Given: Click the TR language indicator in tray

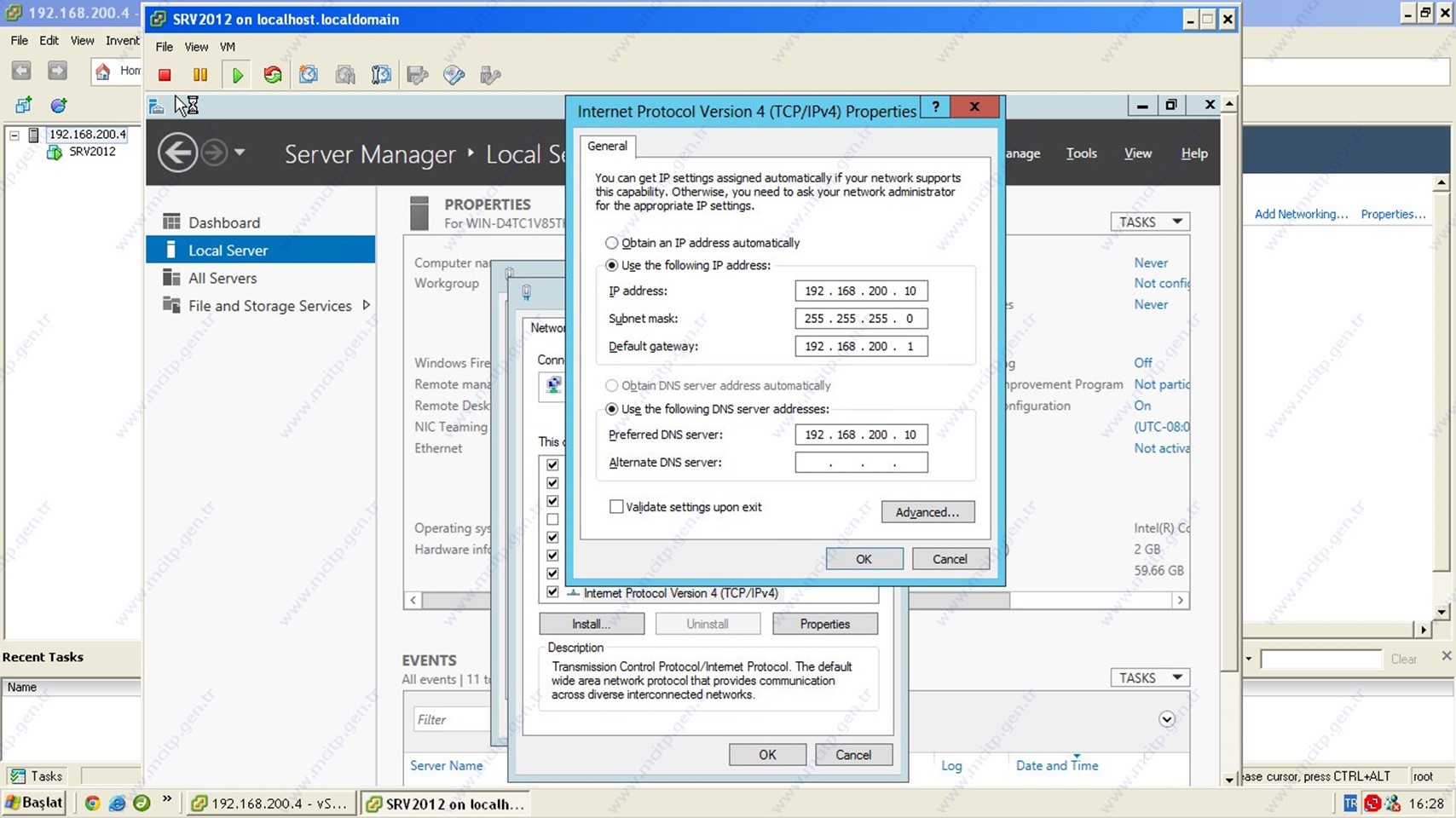Looking at the screenshot, I should [1349, 803].
